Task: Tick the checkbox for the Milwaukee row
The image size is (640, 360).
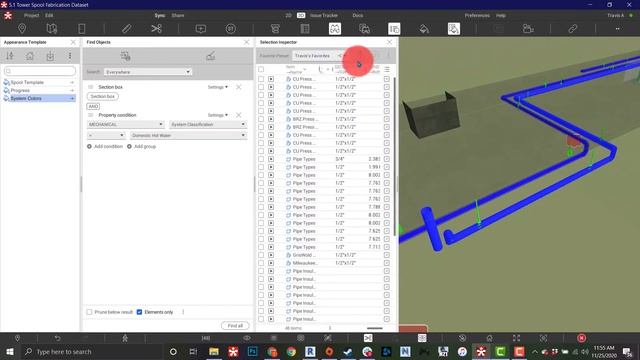Action: click(x=261, y=263)
